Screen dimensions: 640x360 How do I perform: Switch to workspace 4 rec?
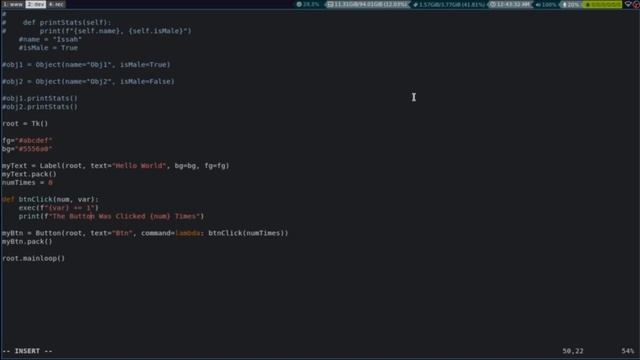56,4
